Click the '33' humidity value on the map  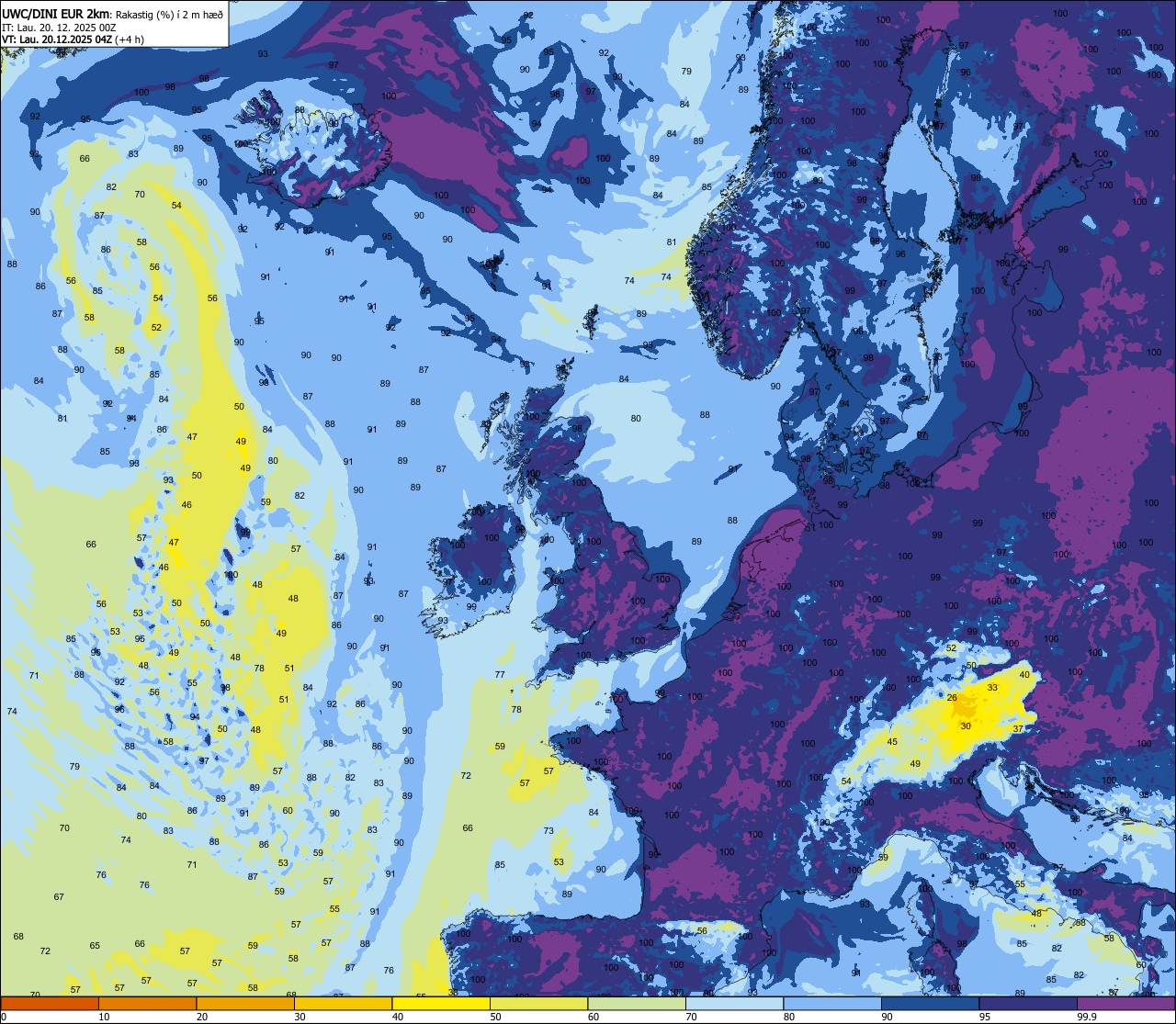pos(992,688)
